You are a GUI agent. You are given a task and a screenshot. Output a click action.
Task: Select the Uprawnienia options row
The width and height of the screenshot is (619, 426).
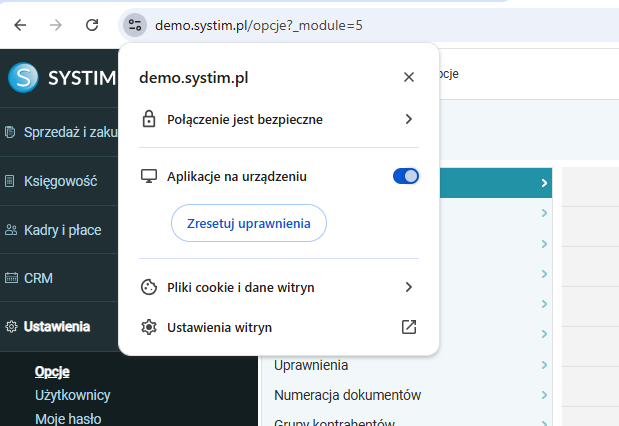[x=311, y=365]
